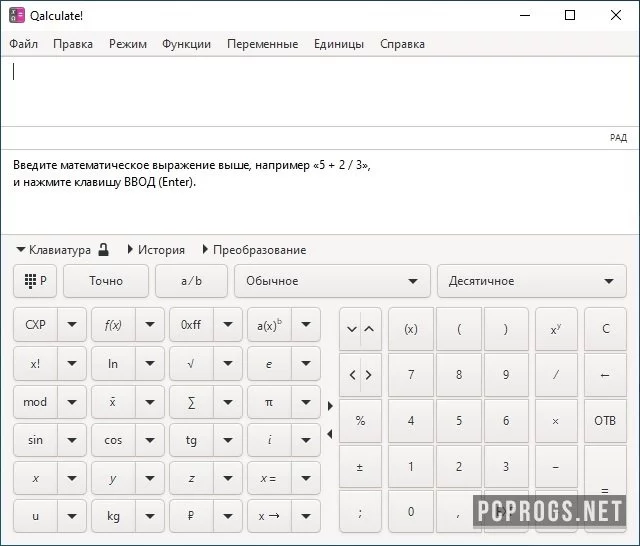Screen dimensions: 640x546
Task: Open the Файл menu
Action: pos(23,44)
